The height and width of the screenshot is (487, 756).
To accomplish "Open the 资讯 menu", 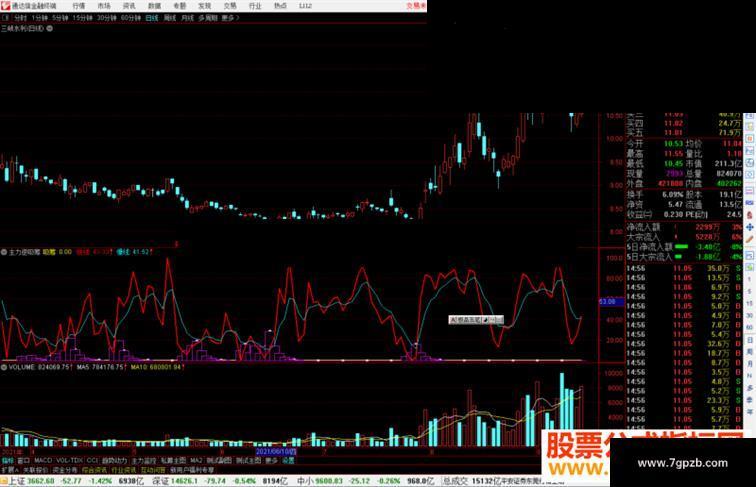I will pos(129,6).
